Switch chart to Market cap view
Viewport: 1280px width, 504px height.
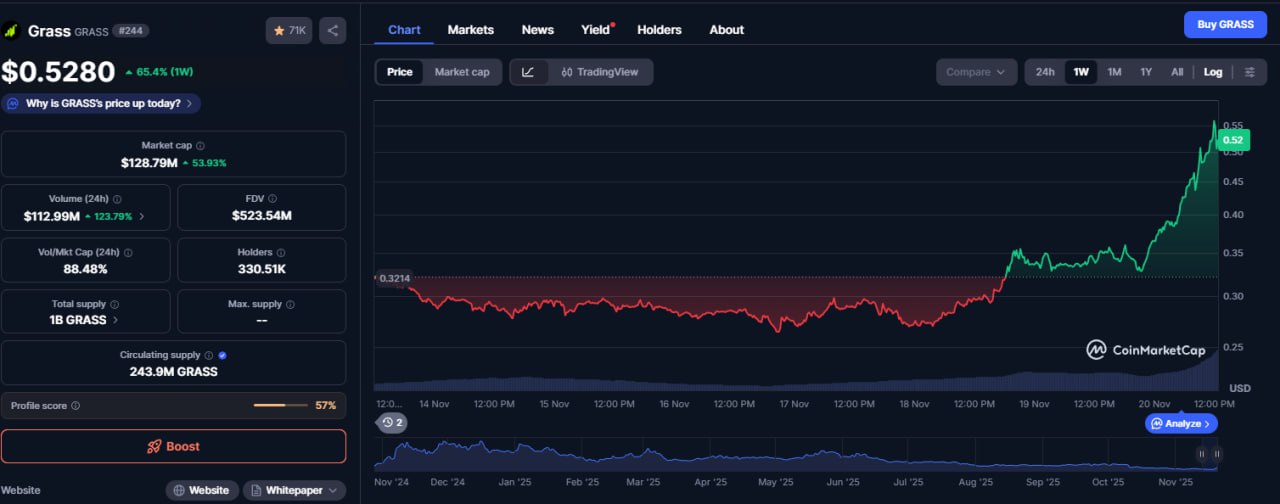(x=462, y=72)
